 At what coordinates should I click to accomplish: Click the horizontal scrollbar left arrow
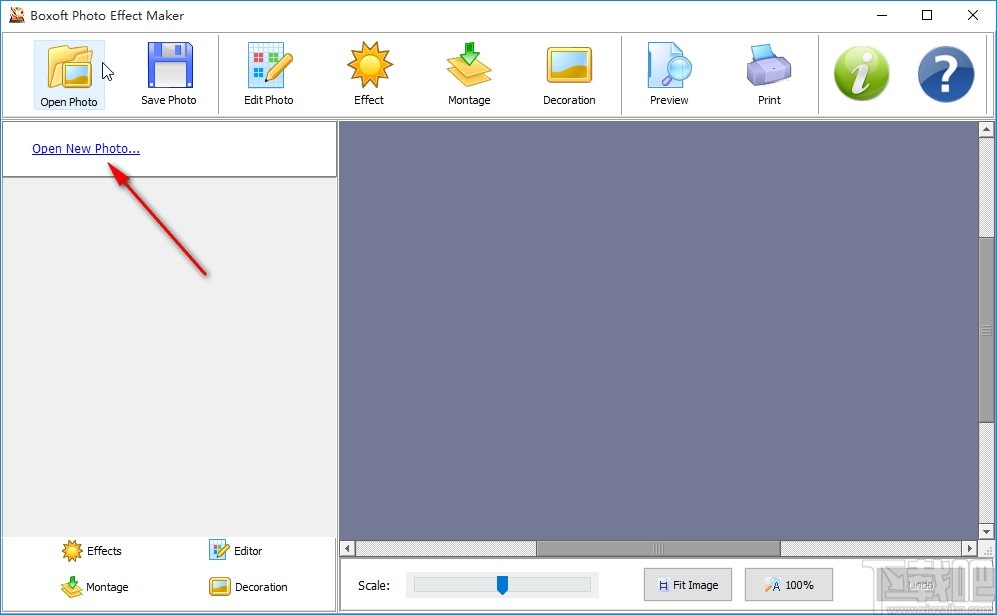[x=348, y=549]
